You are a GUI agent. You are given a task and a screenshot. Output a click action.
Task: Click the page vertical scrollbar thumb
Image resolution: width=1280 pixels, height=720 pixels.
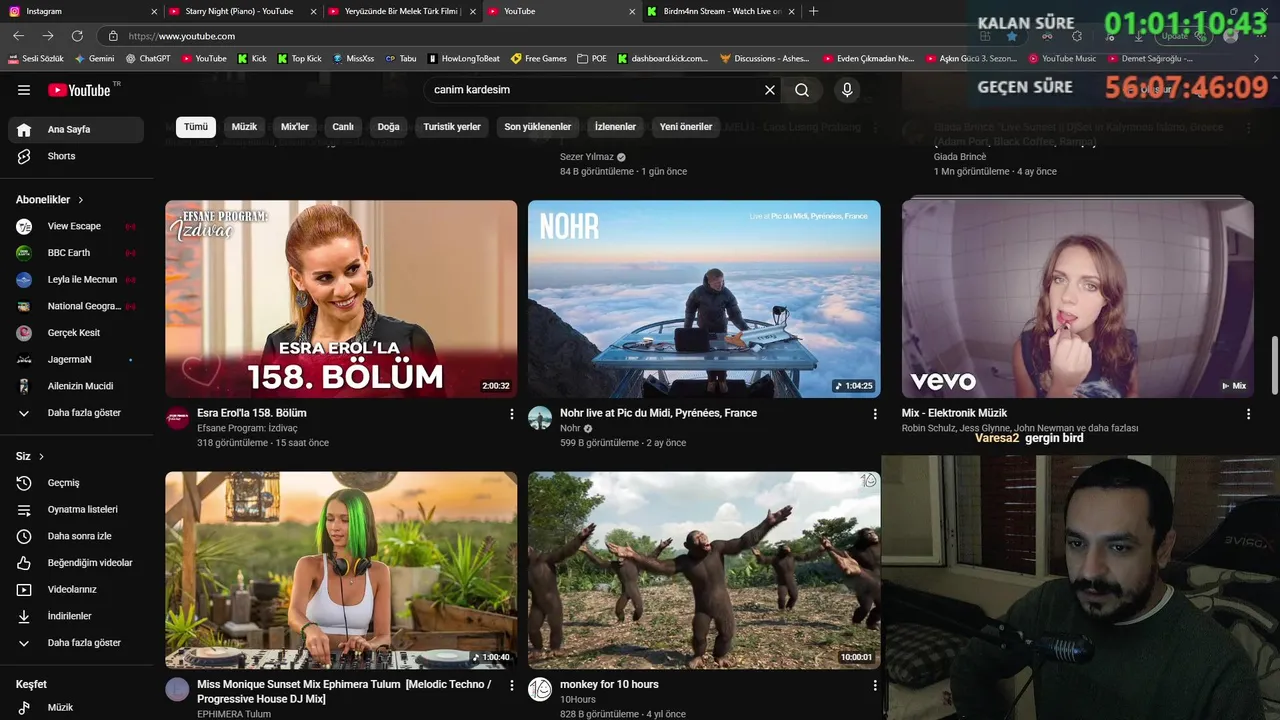pyautogui.click(x=1274, y=366)
